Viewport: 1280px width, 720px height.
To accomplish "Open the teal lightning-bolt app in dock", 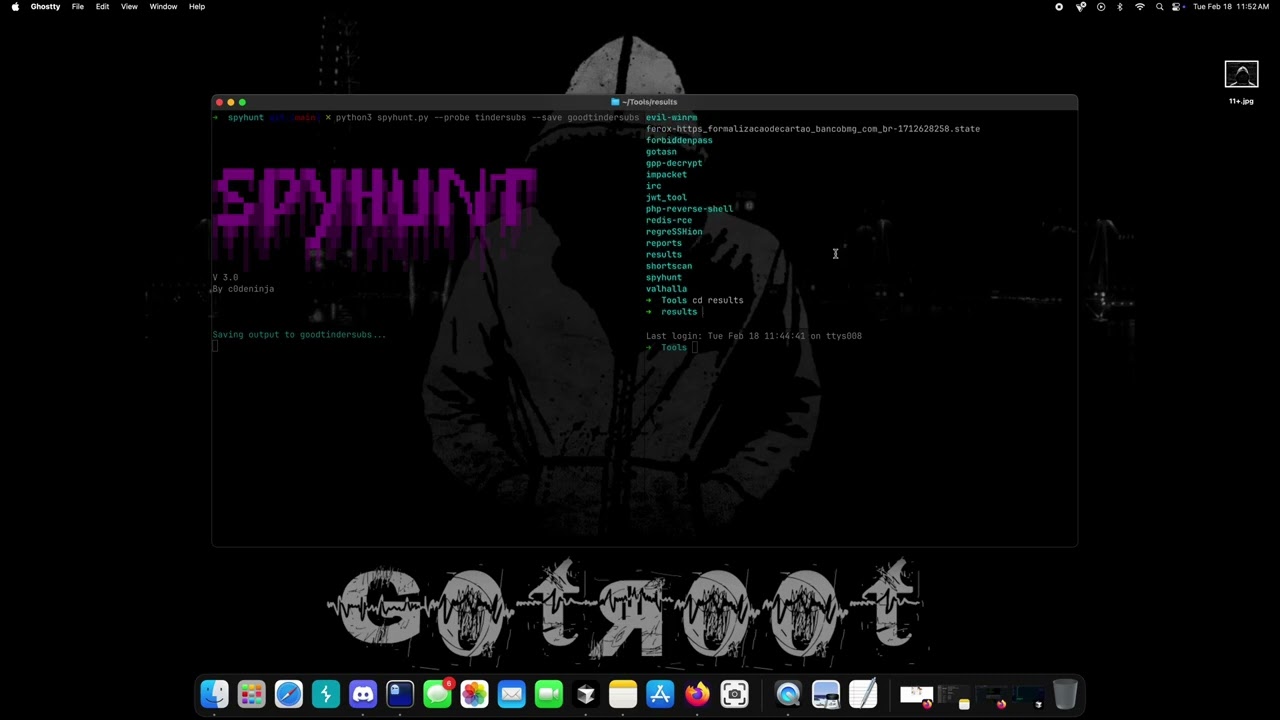I will click(326, 694).
